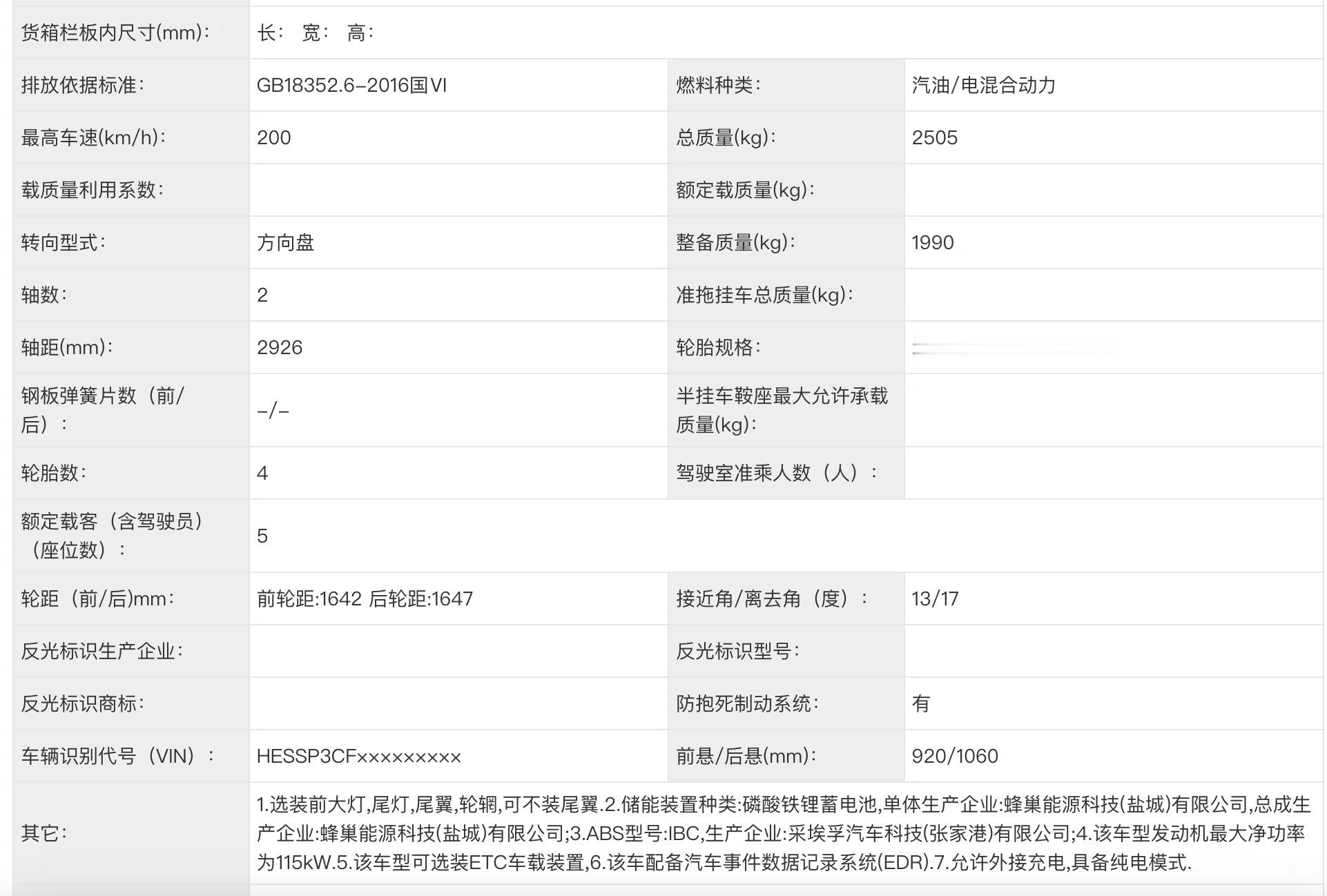The width and height of the screenshot is (1327, 896).
Task: Select the fuel type value 汽油/电混合动力
Action: (x=983, y=86)
